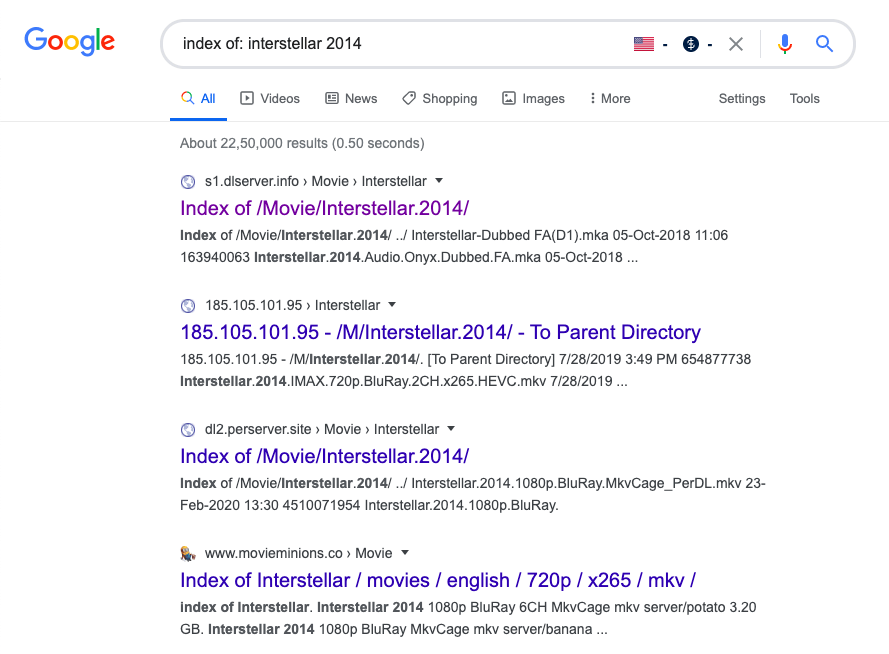This screenshot has width=889, height=654.
Task: Expand options arrow for 185.105.101.95 result
Action: 392,305
